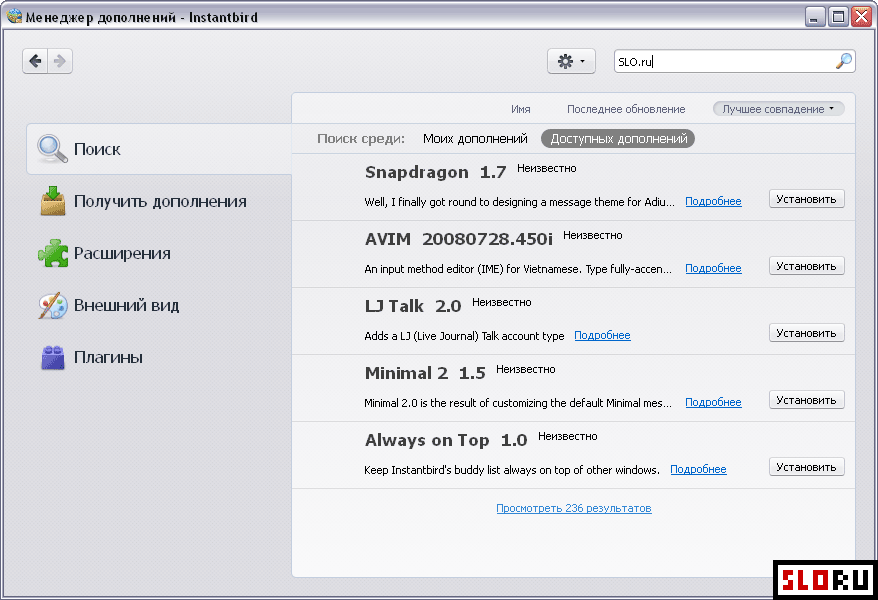
Task: Open the Расширения category
Action: click(159, 253)
